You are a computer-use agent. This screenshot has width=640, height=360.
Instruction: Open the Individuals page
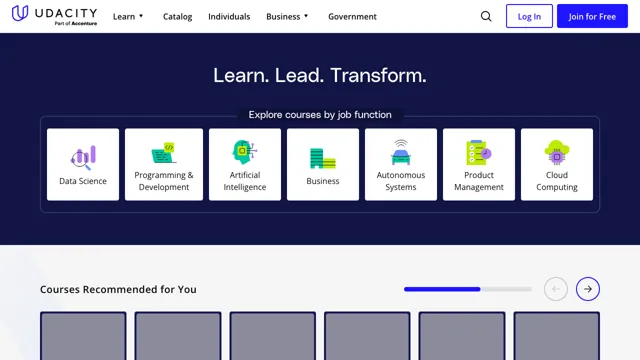229,16
